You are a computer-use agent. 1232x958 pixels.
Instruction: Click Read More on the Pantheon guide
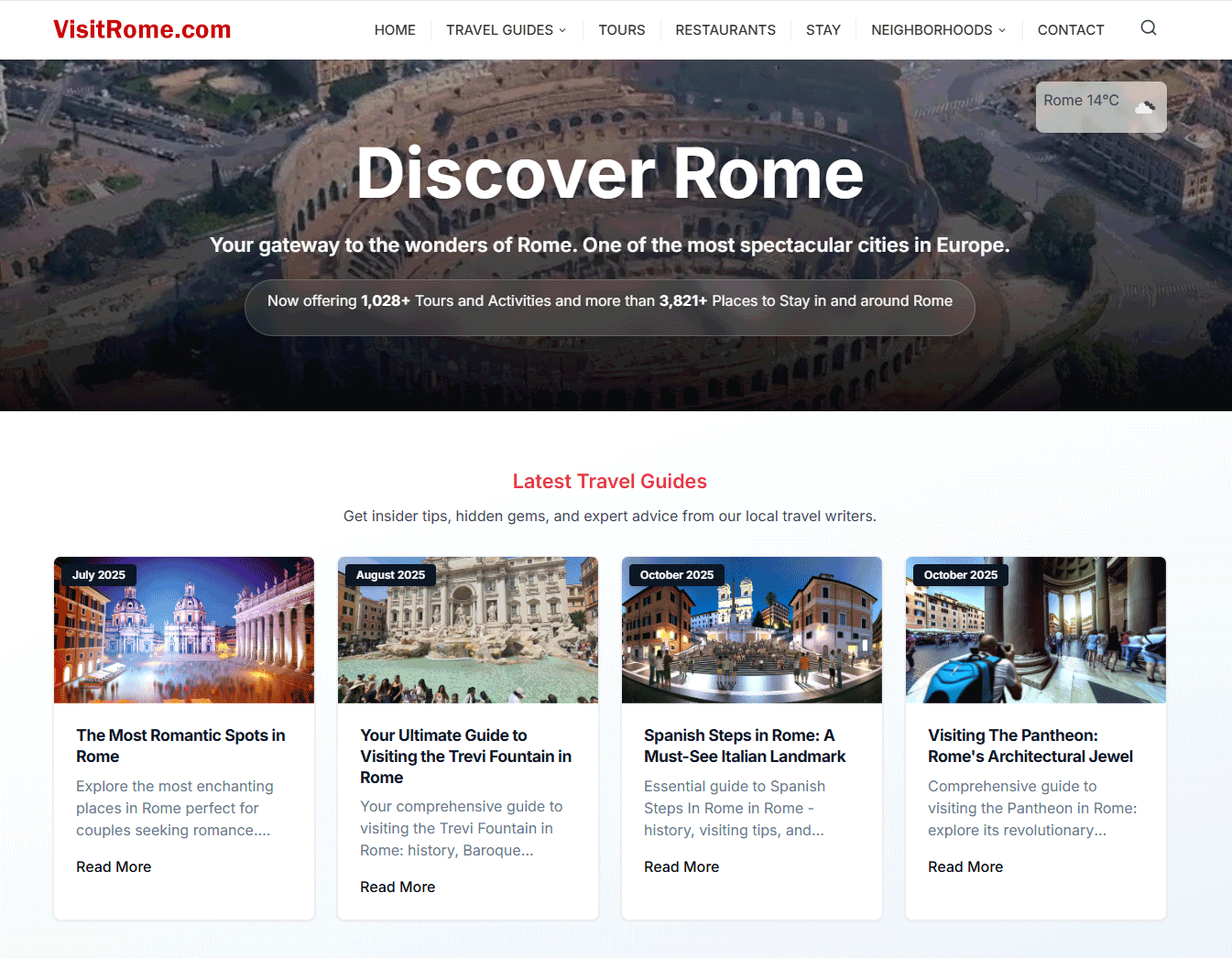click(x=965, y=866)
